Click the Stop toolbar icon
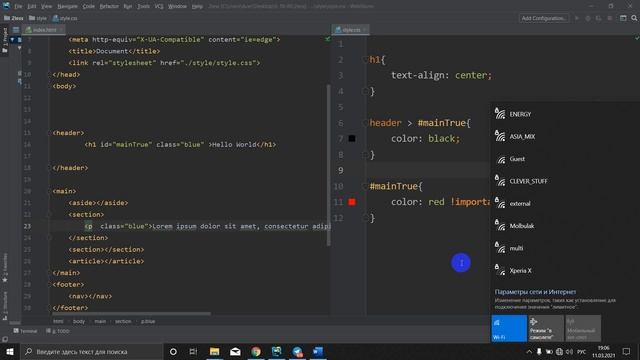This screenshot has height=360, width=640. click(609, 18)
